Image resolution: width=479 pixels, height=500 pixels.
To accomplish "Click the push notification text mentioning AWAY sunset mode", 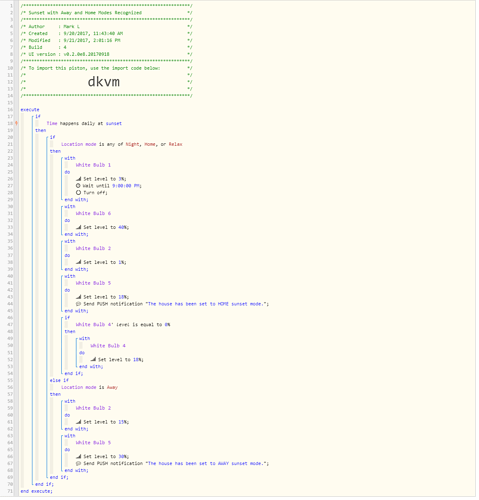I will click(x=176, y=464).
